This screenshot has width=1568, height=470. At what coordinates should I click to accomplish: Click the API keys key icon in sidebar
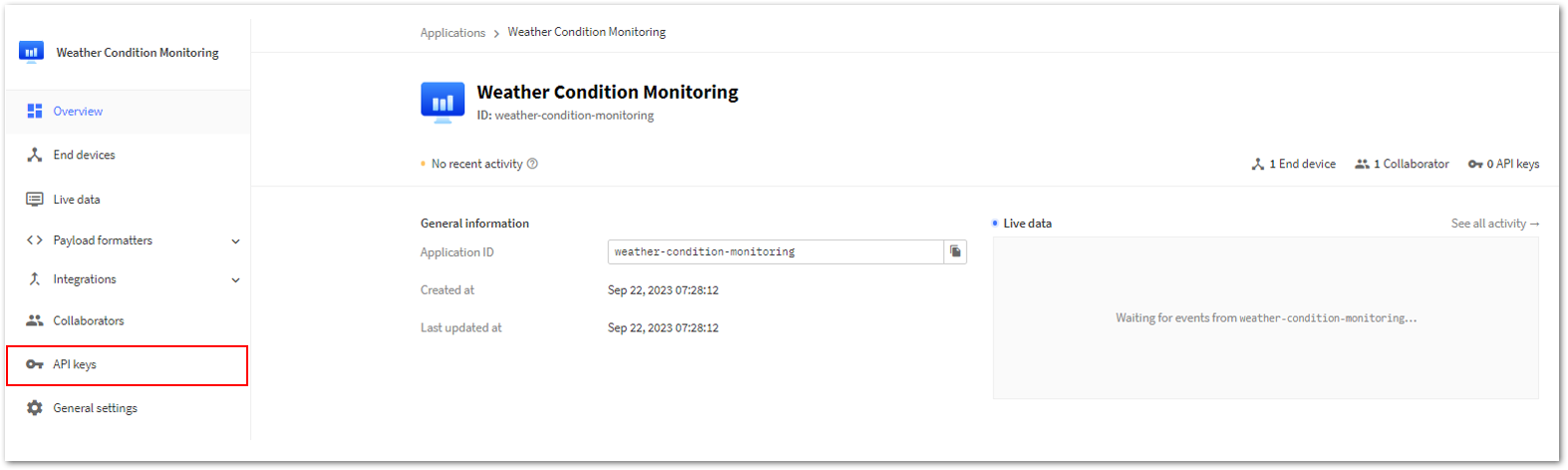35,364
